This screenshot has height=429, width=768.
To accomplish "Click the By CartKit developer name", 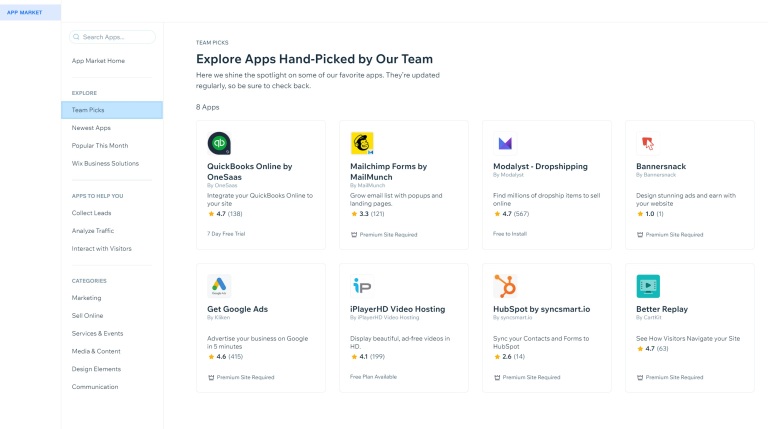I will [x=648, y=317].
